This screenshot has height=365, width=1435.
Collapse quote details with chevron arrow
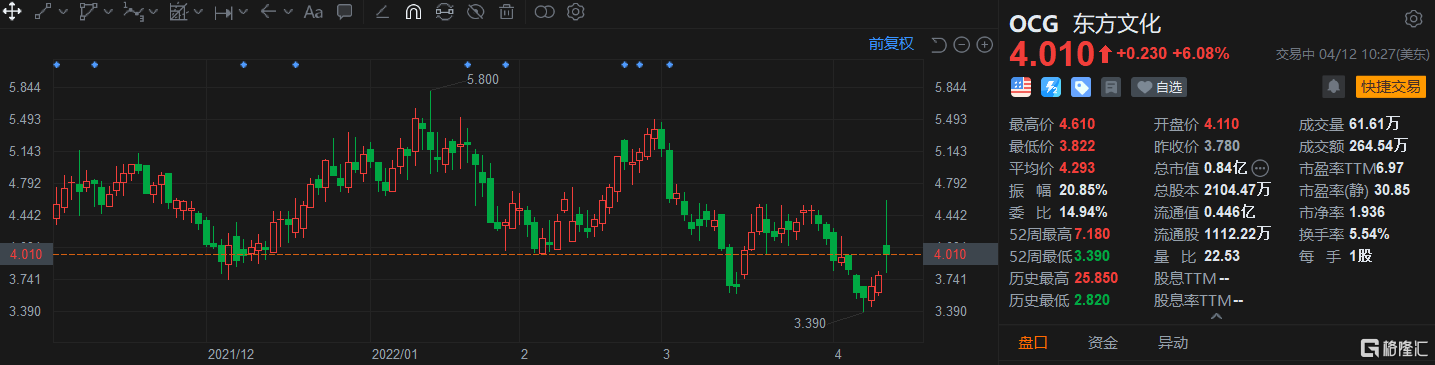1216,316
